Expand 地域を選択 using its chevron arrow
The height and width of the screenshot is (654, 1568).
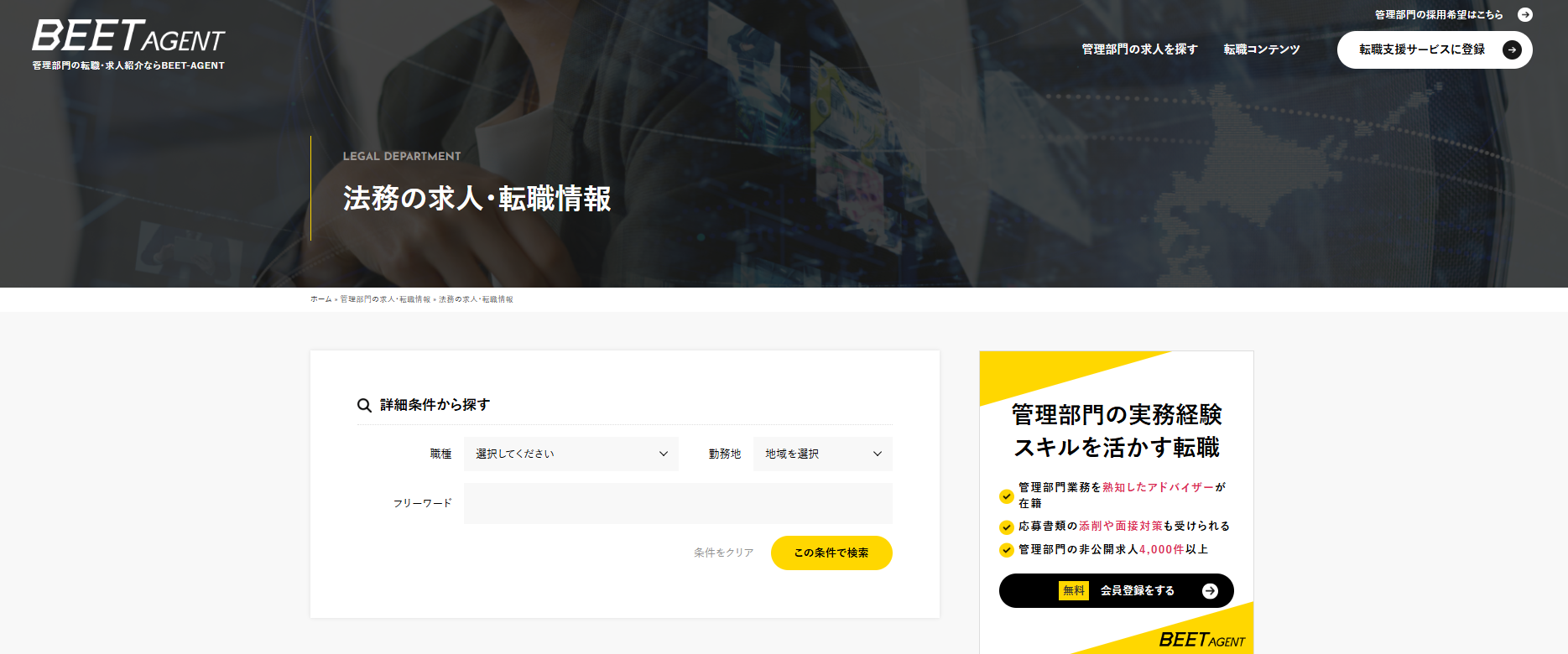pos(878,454)
